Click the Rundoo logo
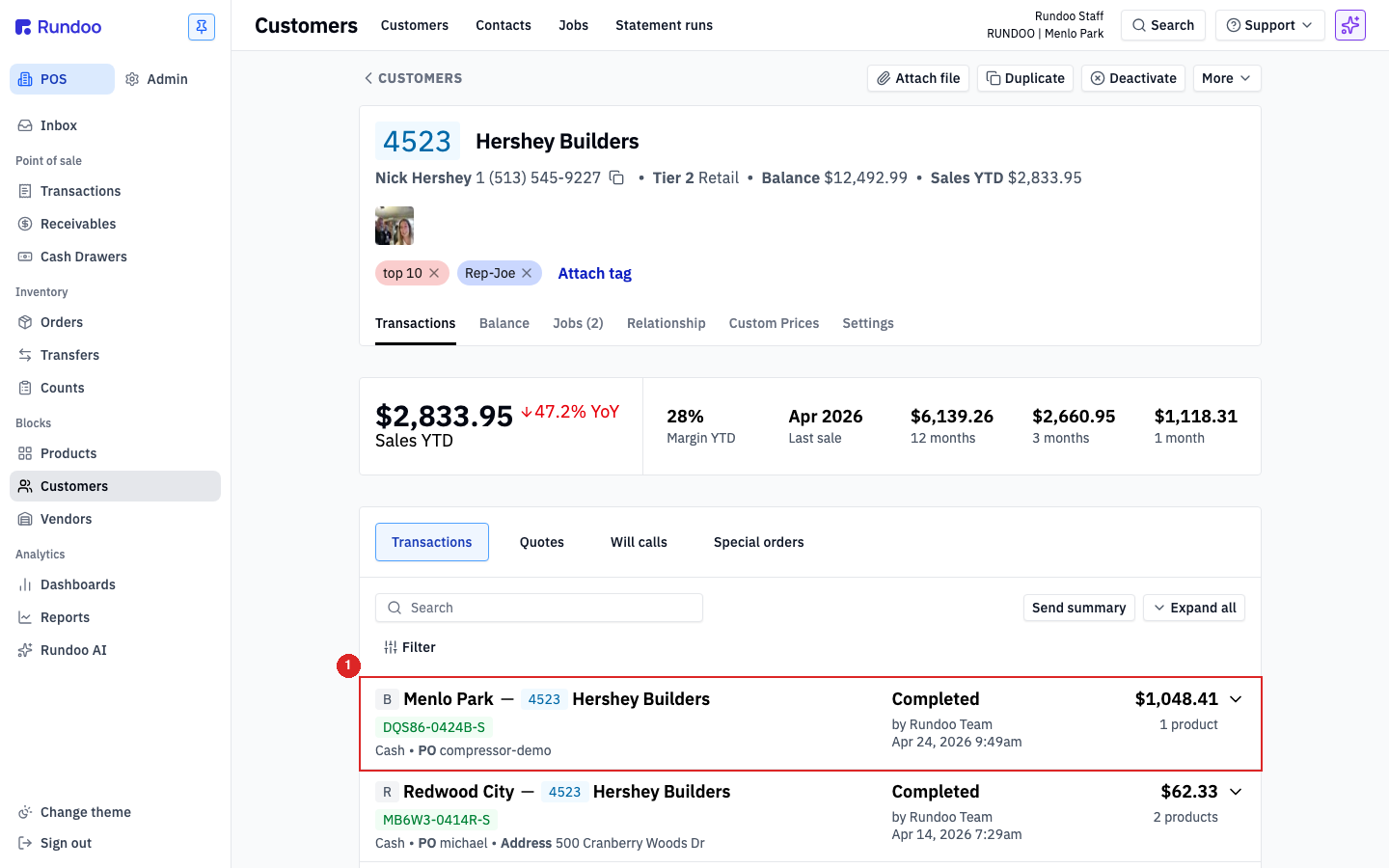1389x868 pixels. coord(58,27)
